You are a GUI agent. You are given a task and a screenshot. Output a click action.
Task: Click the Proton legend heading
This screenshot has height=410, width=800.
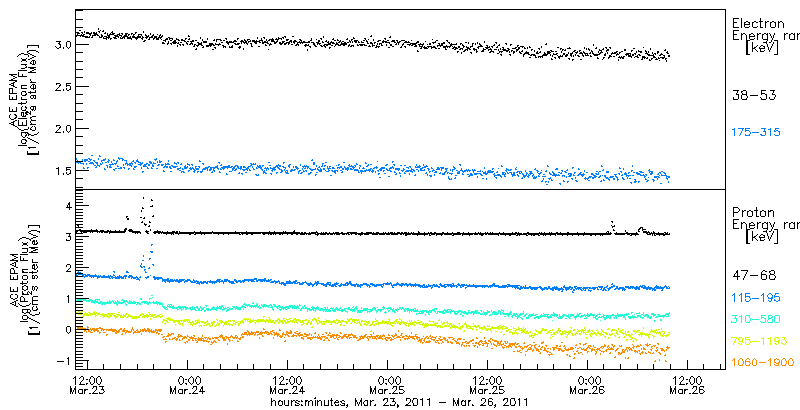coord(753,213)
